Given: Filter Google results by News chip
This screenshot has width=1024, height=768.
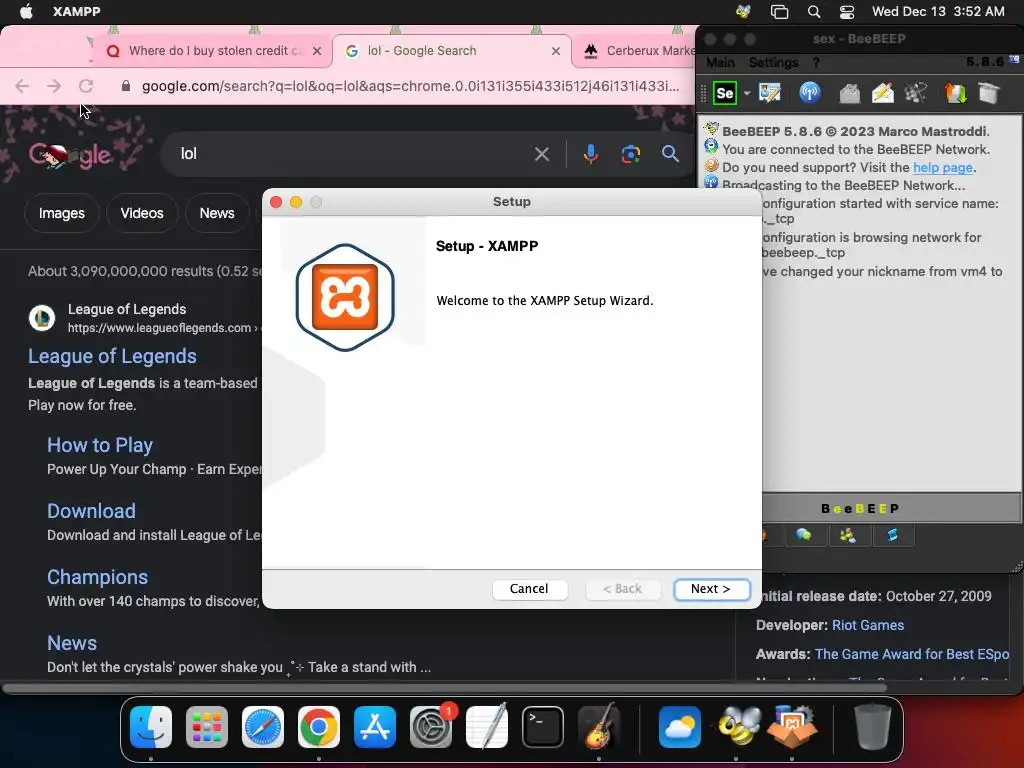Looking at the screenshot, I should coord(217,213).
